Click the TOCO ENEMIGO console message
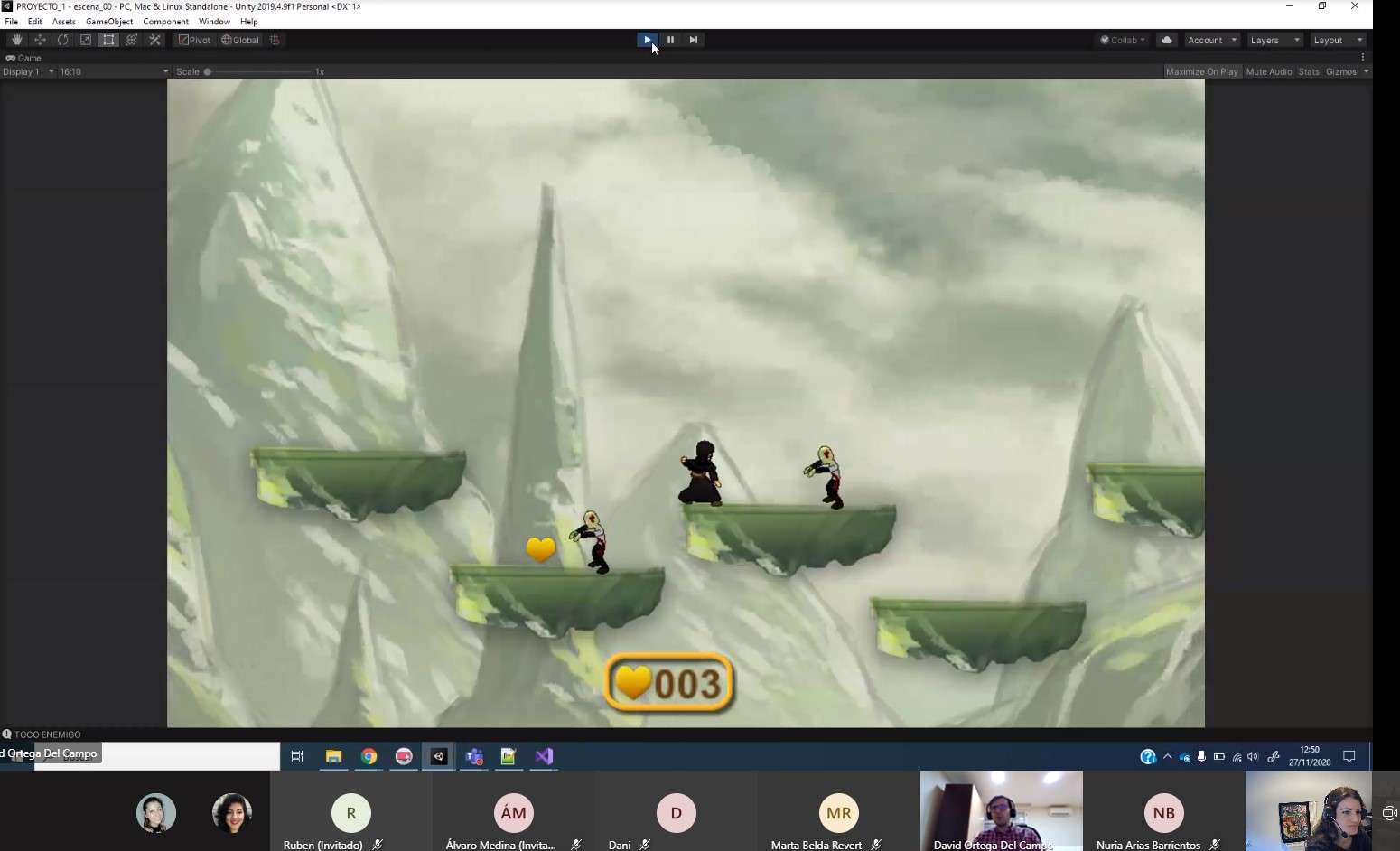 (x=48, y=734)
